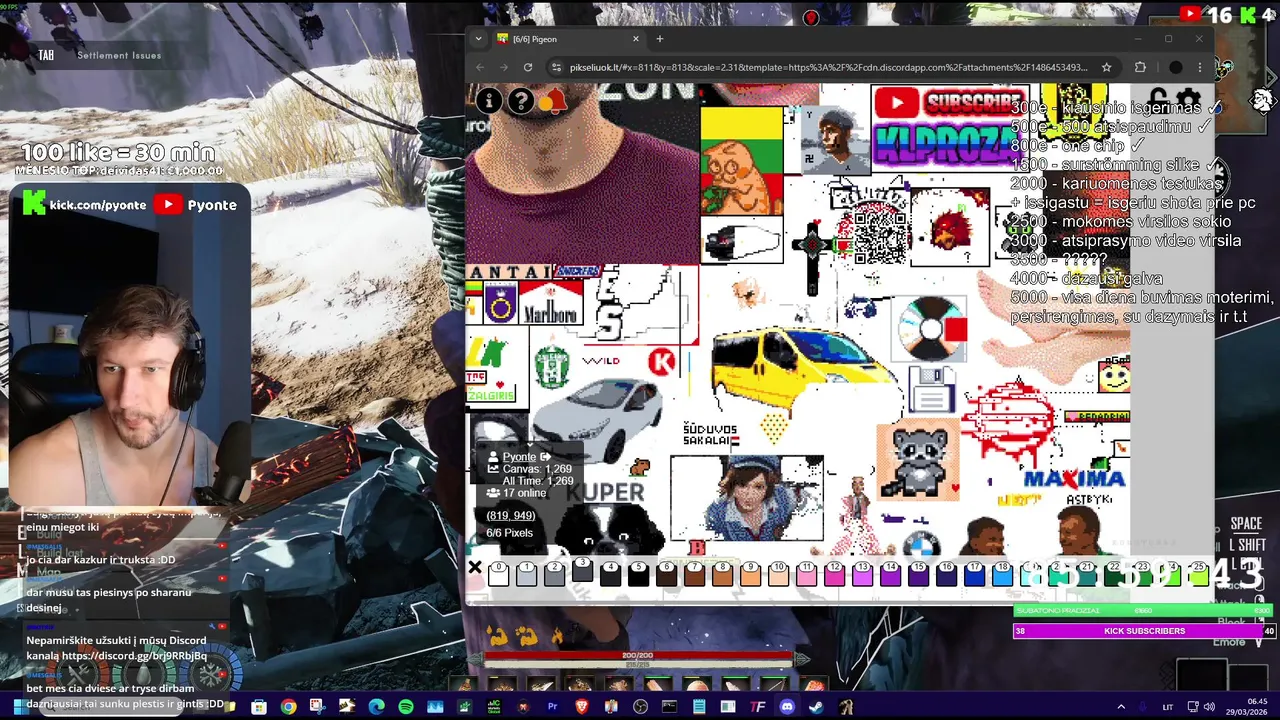Select the [6/6] Pigeon tab
This screenshot has height=720, width=1280.
coord(568,39)
